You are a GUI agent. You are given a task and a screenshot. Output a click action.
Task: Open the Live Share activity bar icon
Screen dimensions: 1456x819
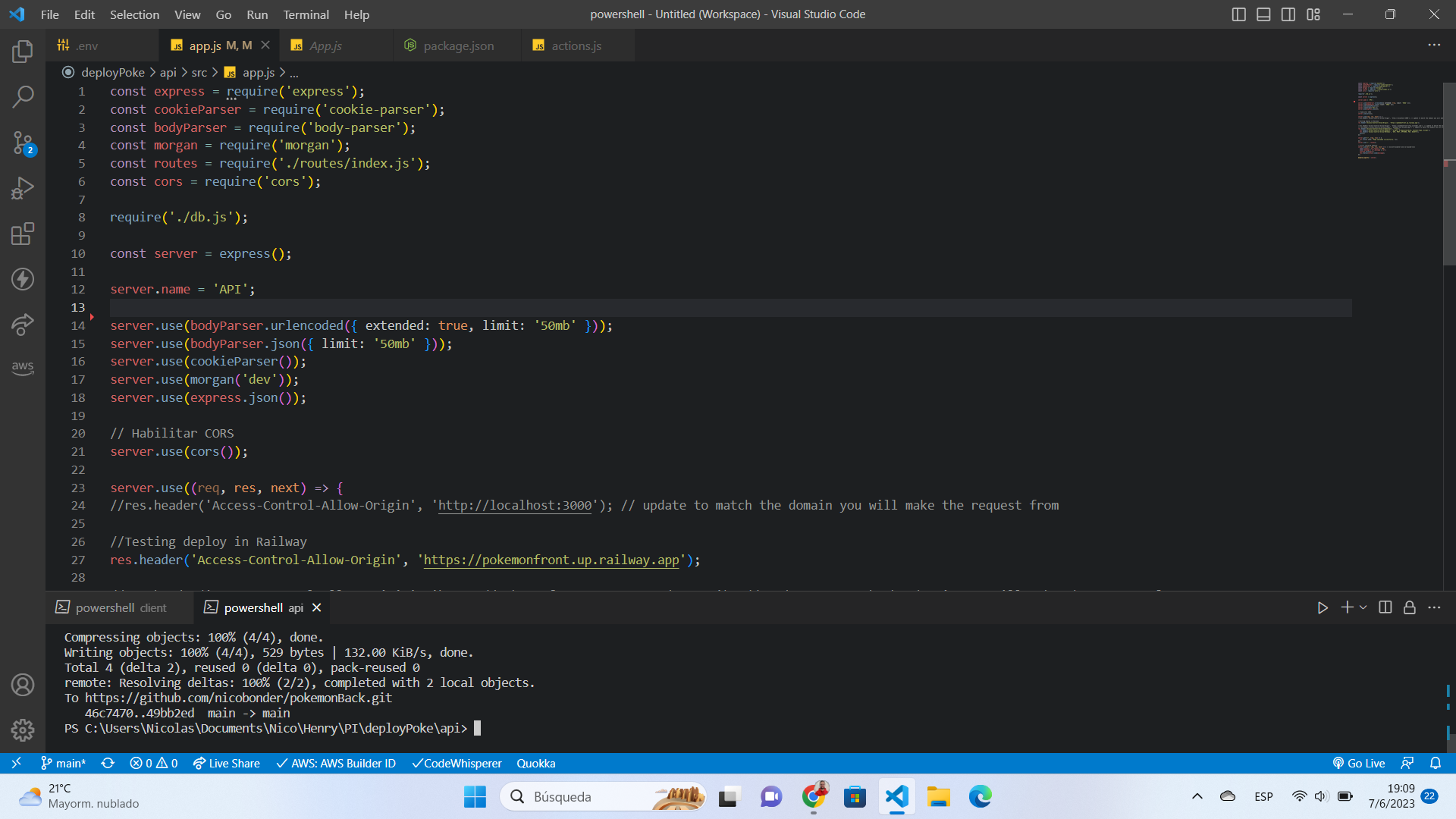pyautogui.click(x=23, y=325)
